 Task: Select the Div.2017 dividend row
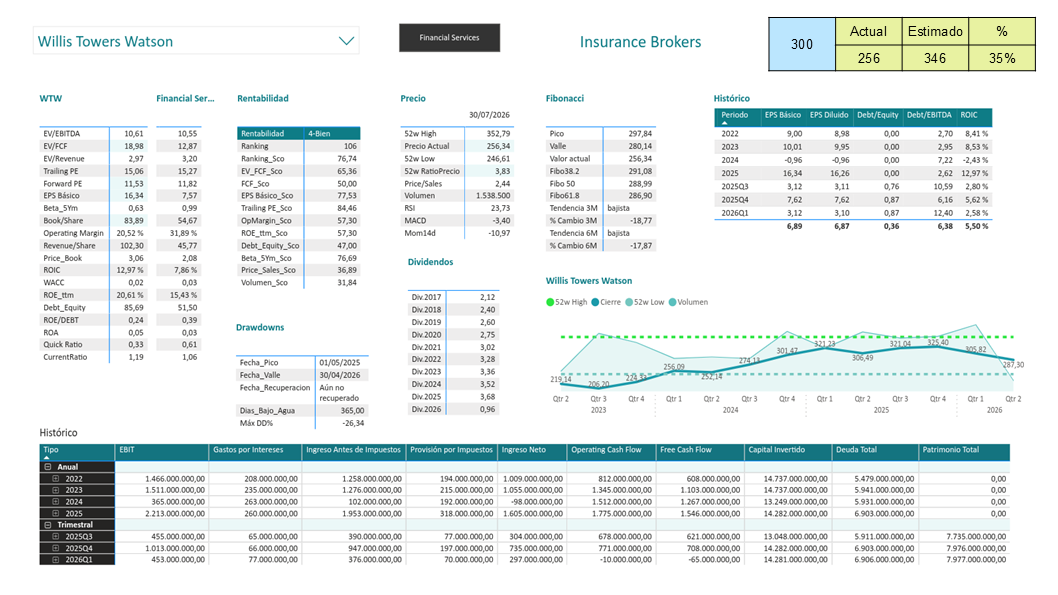coord(453,297)
